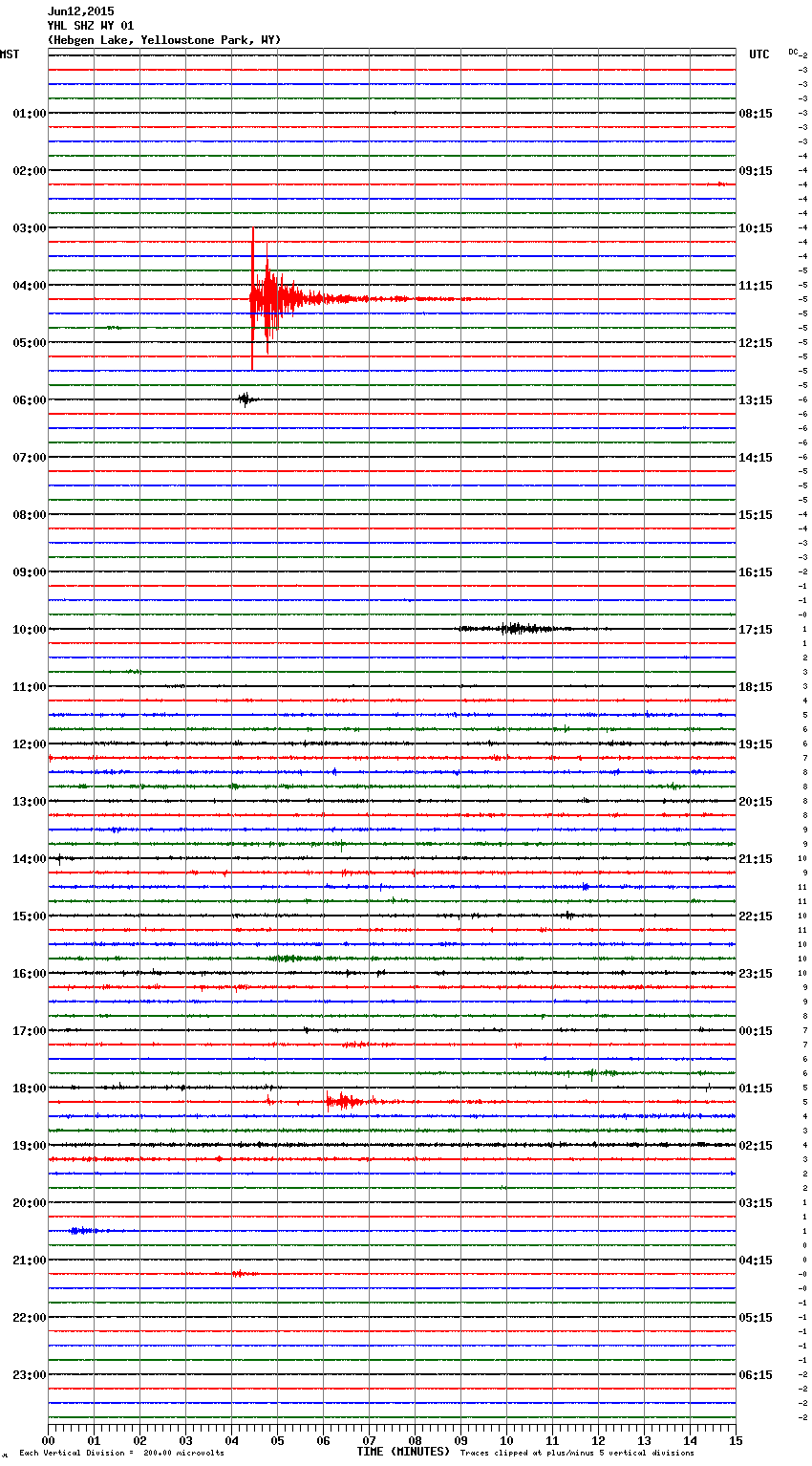Click the large red earthquake waveform near 04:00
The height and width of the screenshot is (1466, 812).
[277, 299]
